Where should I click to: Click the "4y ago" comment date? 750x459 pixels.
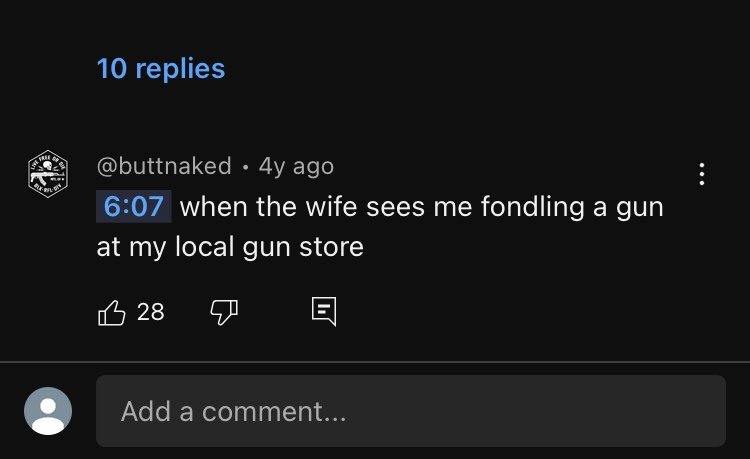click(296, 167)
